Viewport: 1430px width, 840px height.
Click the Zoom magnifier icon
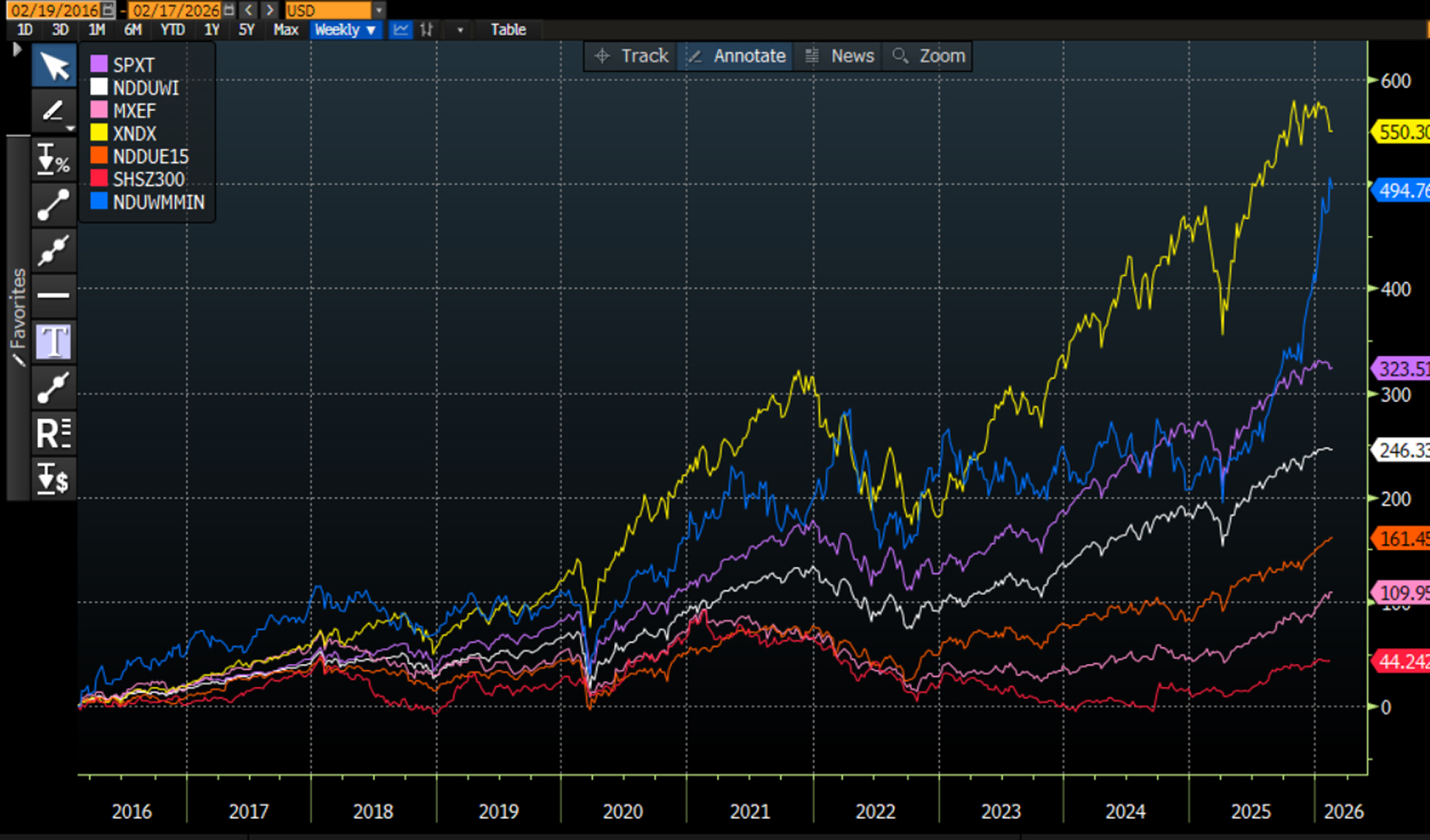(900, 56)
